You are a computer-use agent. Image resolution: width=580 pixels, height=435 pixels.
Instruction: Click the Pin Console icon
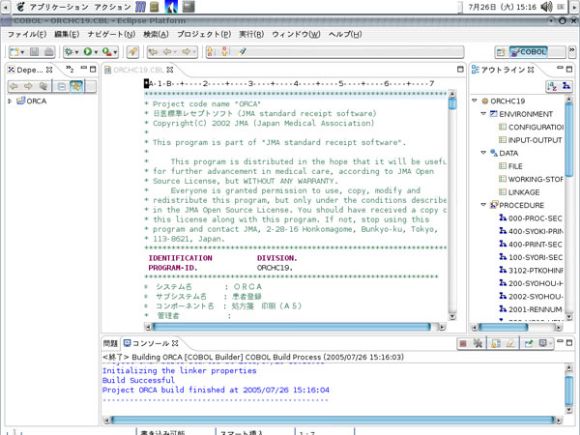pyautogui.click(x=529, y=344)
